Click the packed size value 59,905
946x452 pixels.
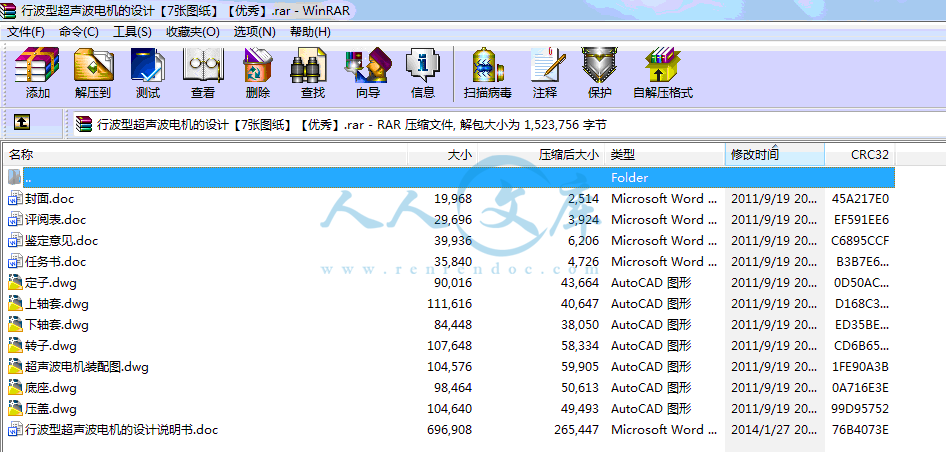pos(580,367)
